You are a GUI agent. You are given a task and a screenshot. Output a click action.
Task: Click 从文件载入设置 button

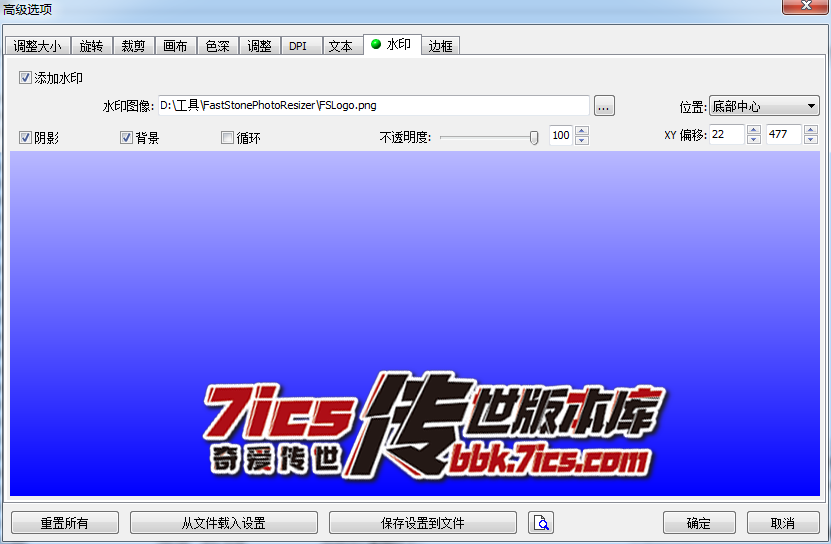224,523
